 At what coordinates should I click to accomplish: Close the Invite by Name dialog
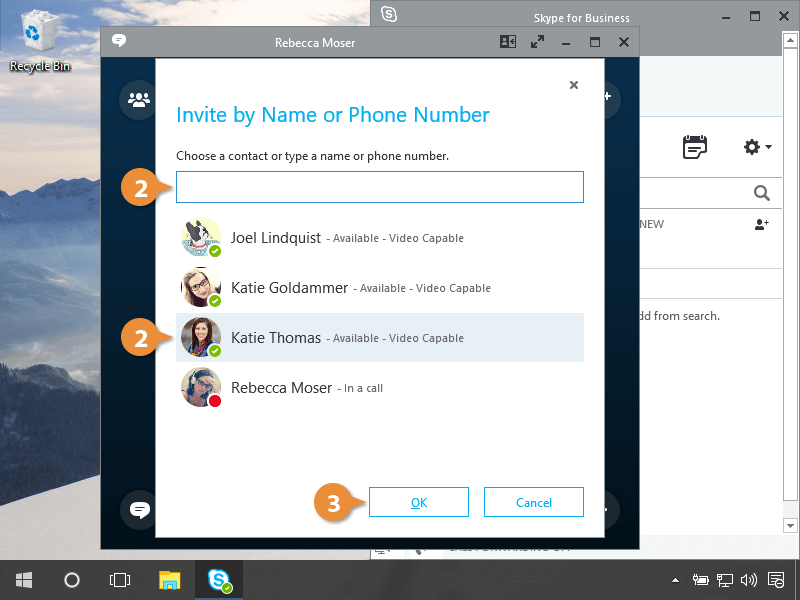pyautogui.click(x=574, y=85)
